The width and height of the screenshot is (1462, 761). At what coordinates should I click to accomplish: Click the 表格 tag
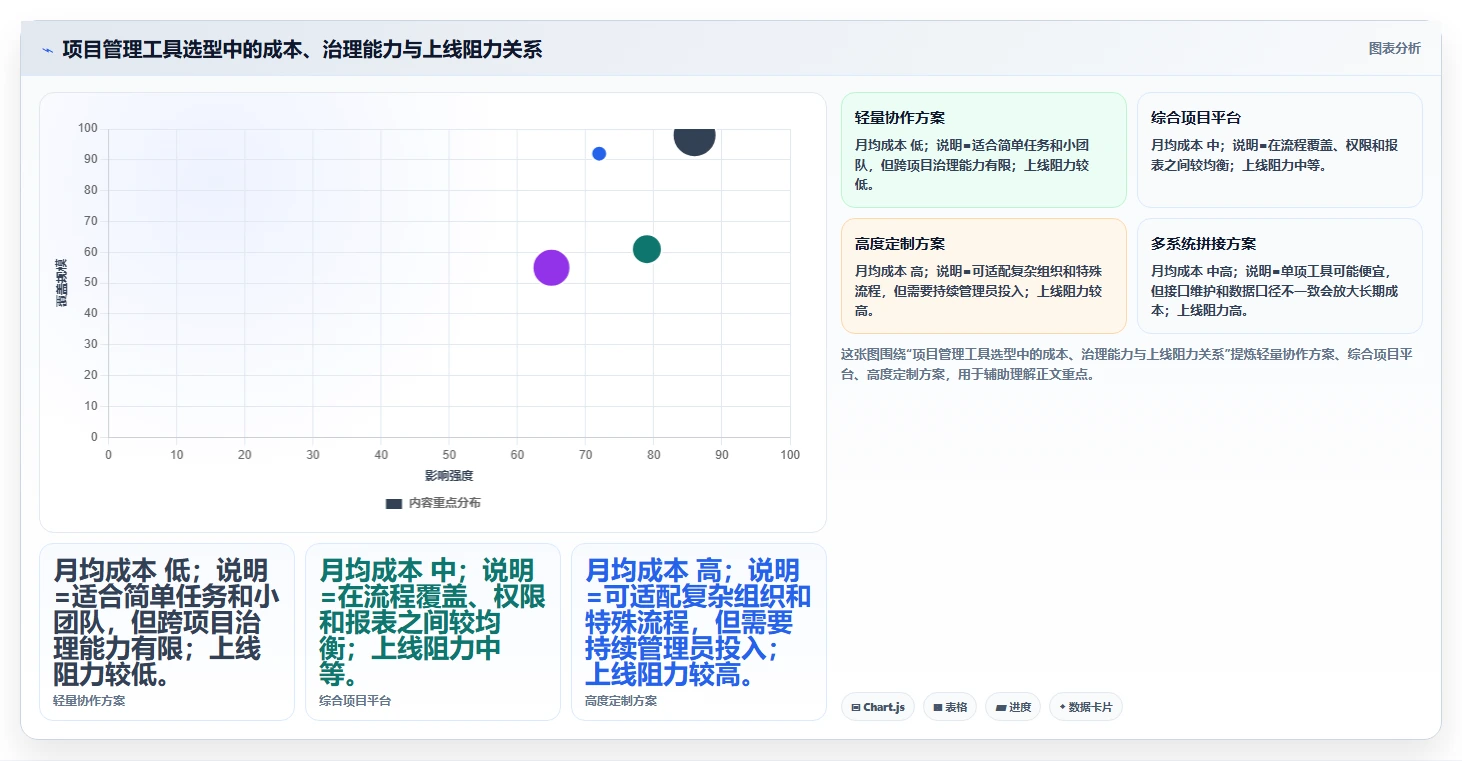coord(950,707)
